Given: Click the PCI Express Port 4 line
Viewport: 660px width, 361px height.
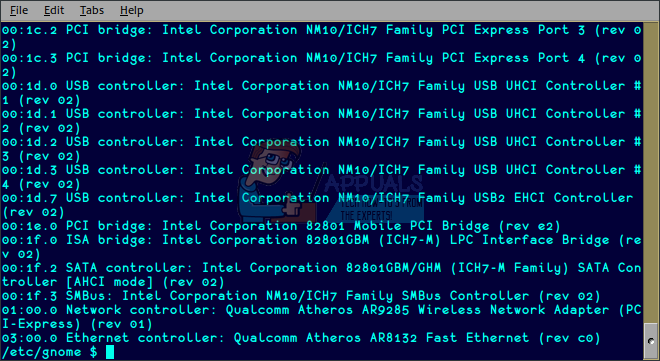Looking at the screenshot, I should point(322,65).
